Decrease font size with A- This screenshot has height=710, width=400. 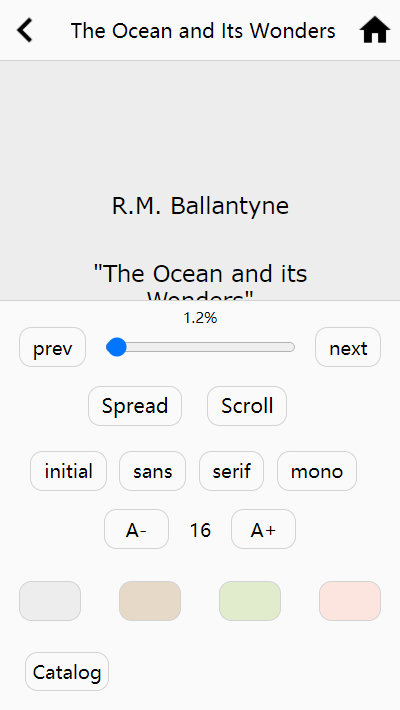136,529
